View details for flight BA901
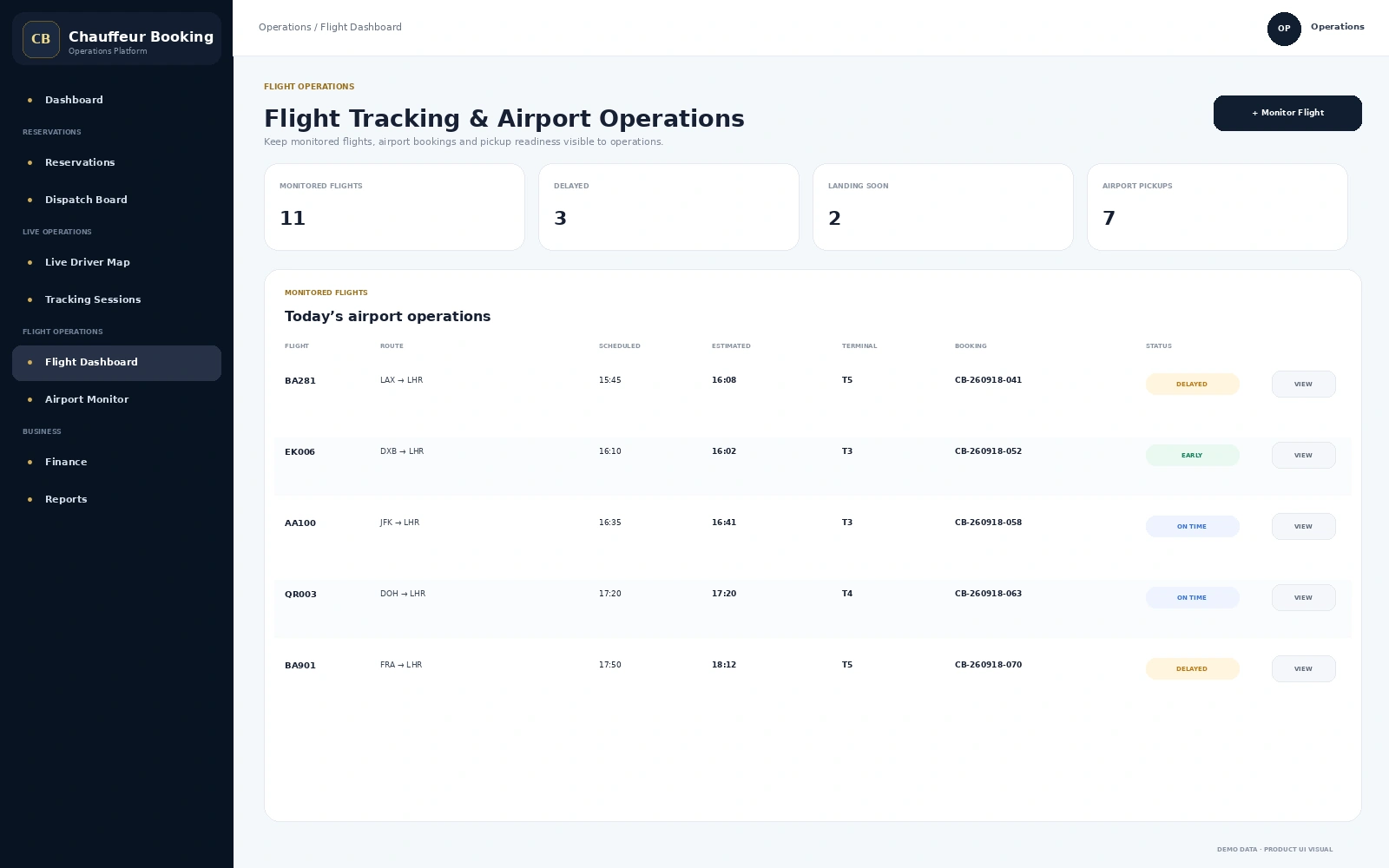The image size is (1389, 868). [x=1303, y=668]
